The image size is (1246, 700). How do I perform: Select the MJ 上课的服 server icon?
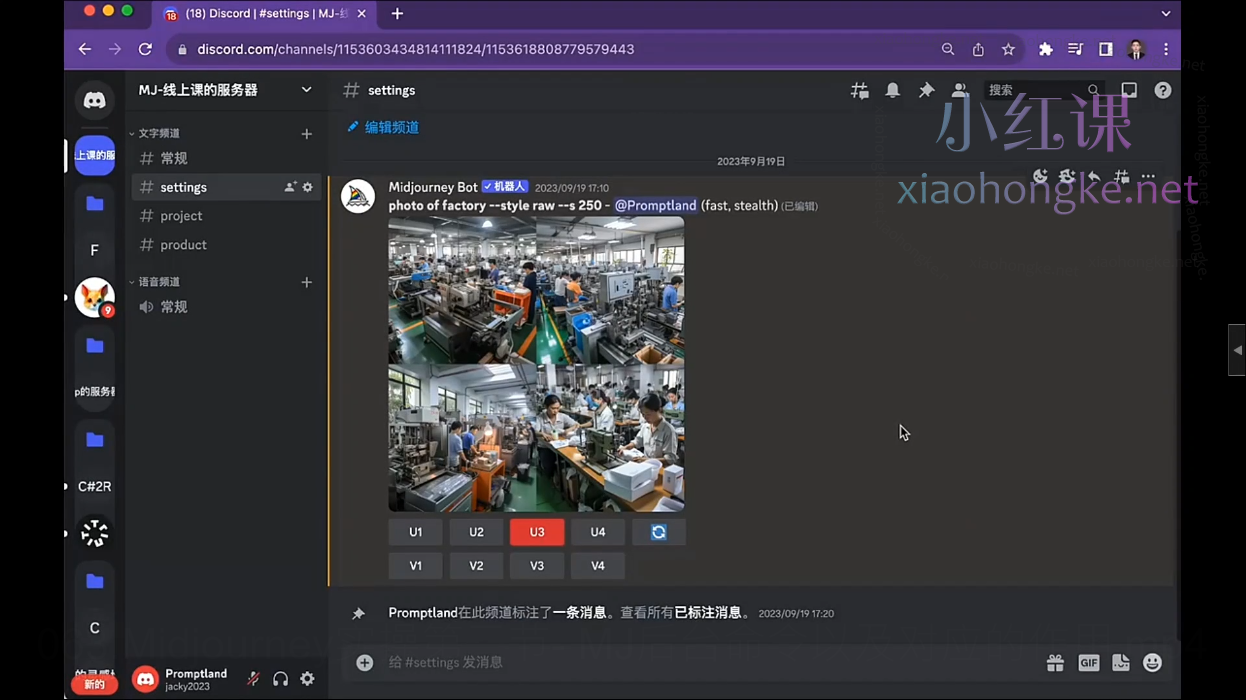(x=94, y=155)
